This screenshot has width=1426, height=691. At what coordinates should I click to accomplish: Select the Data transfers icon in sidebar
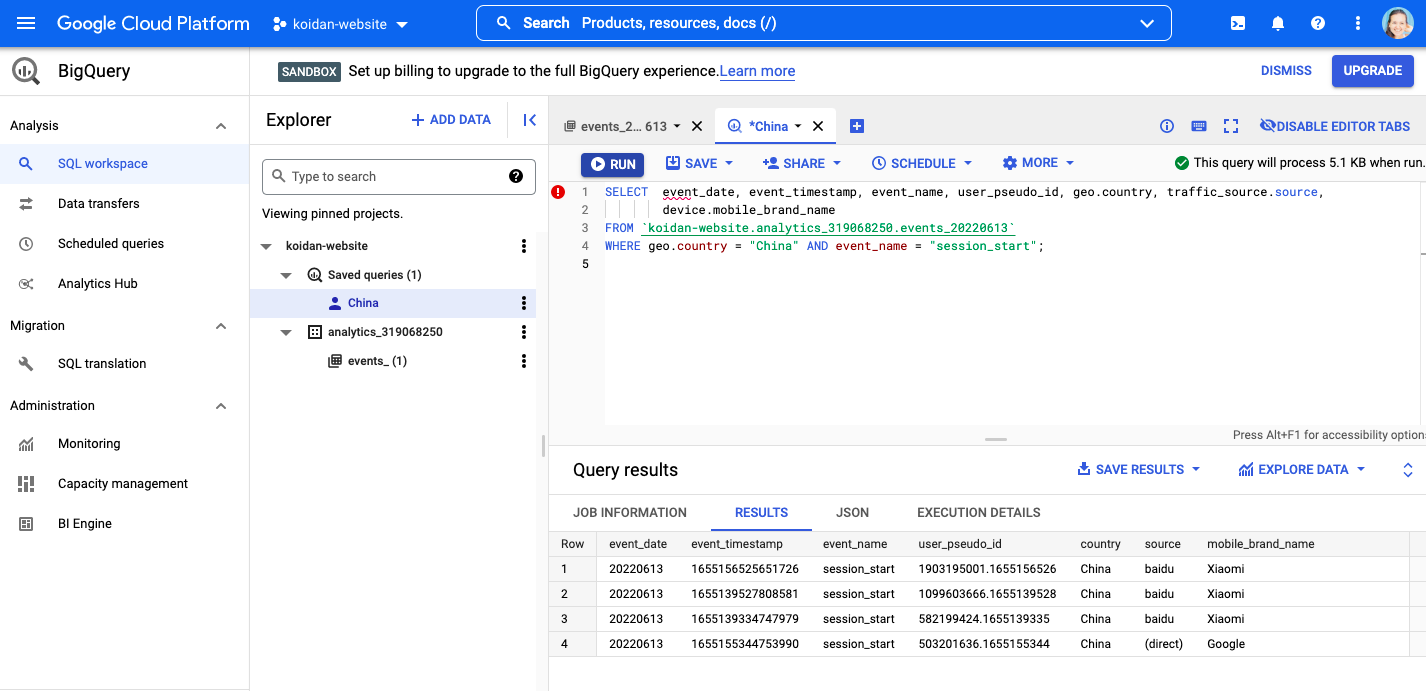point(26,203)
